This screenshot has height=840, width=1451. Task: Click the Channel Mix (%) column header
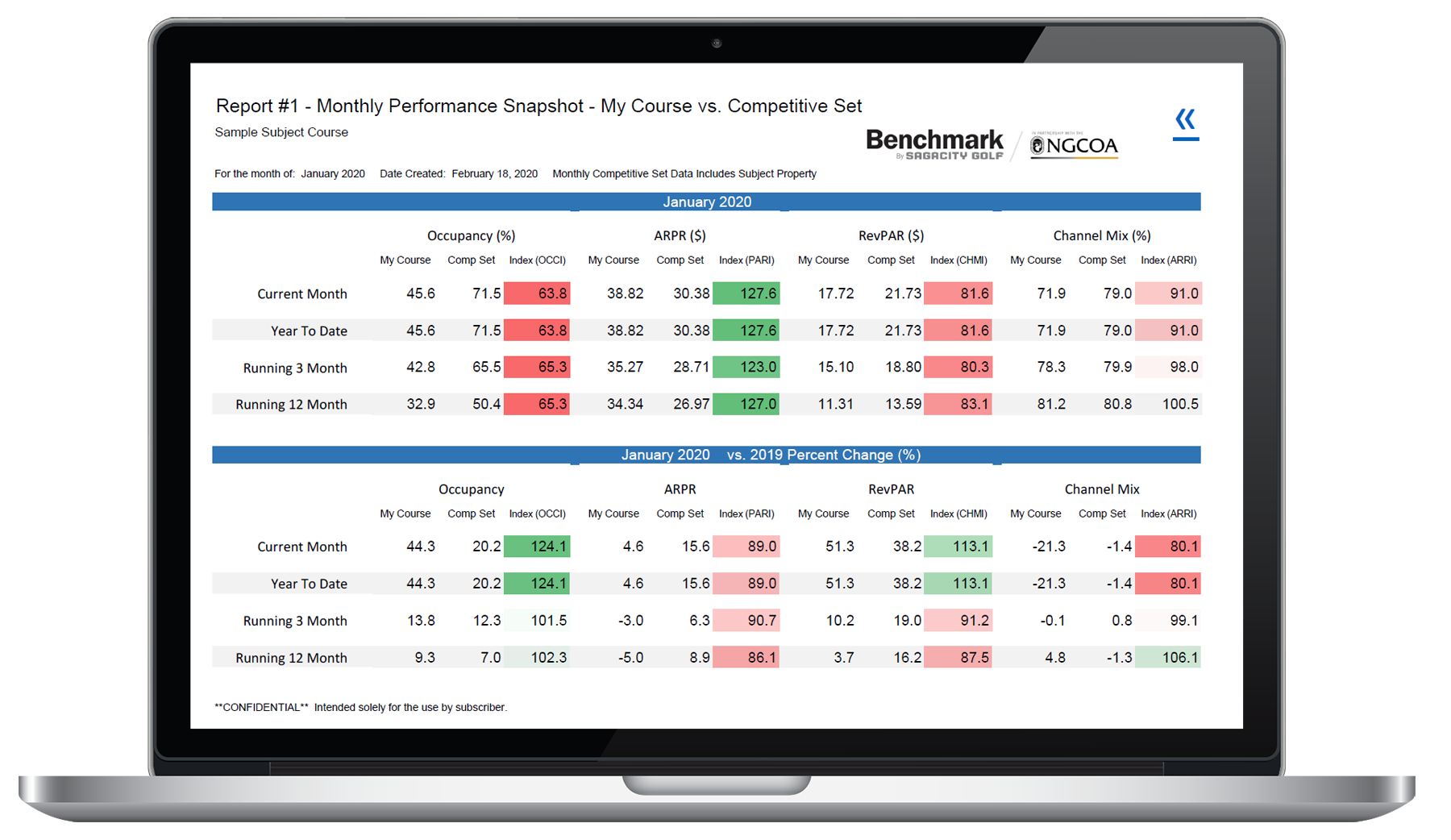[1101, 235]
